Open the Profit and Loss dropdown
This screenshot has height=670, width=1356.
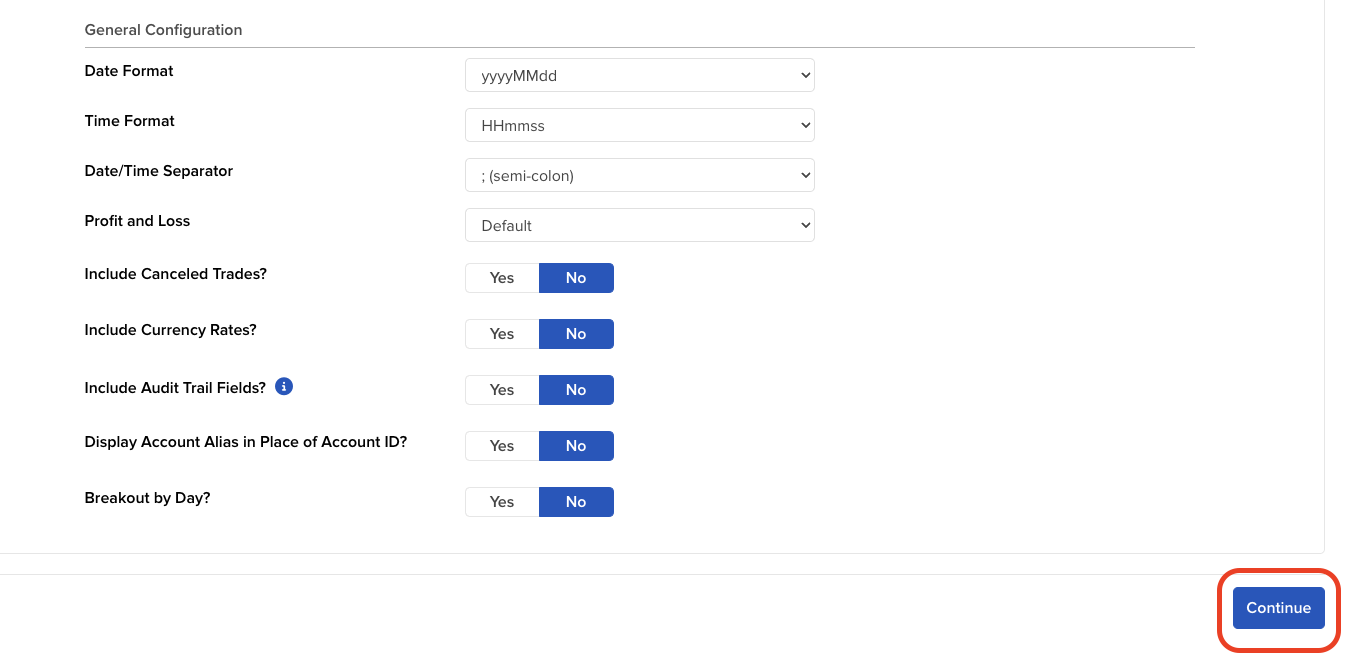click(639, 225)
